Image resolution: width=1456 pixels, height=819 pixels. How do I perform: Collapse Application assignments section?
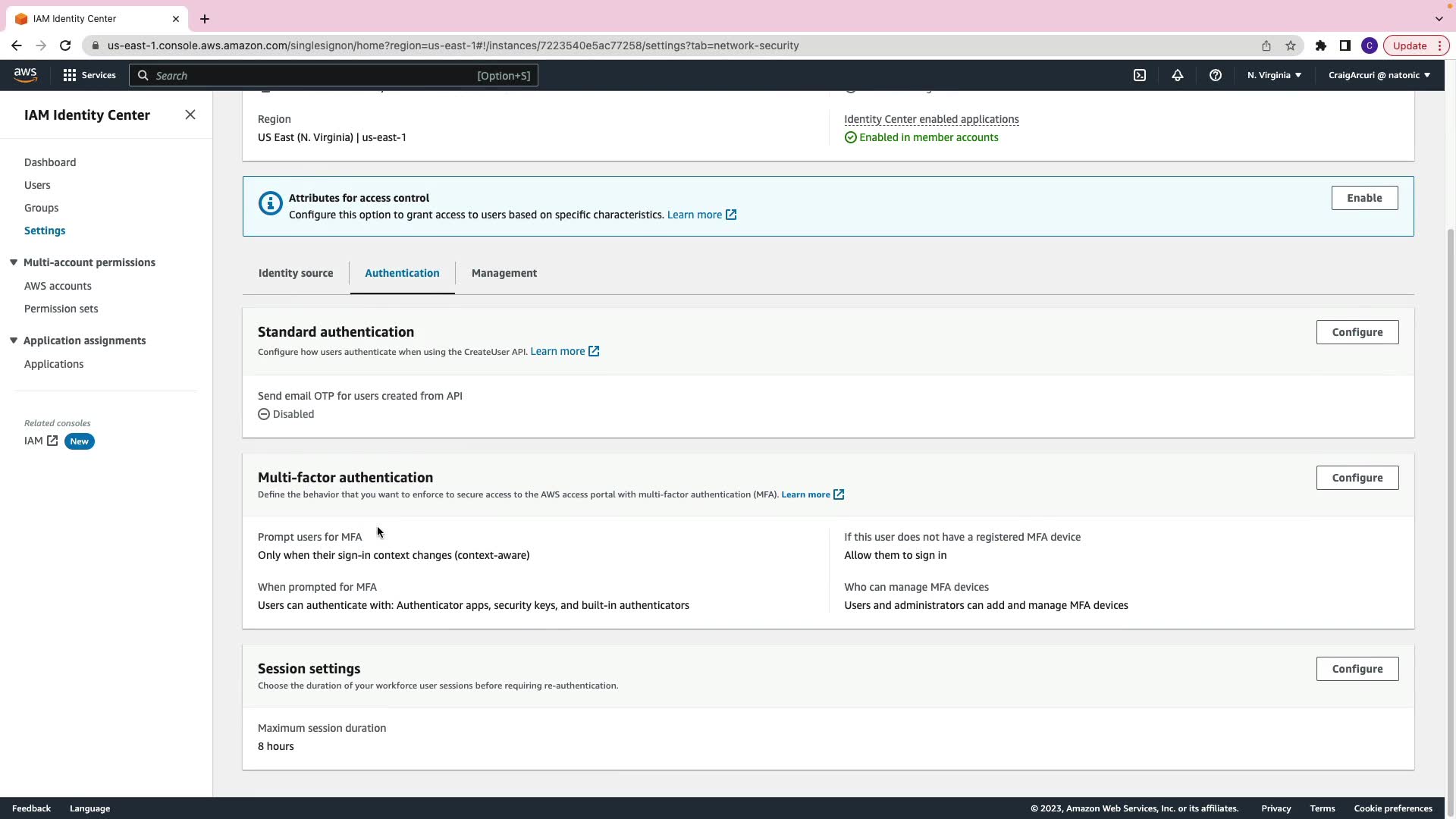(x=14, y=340)
